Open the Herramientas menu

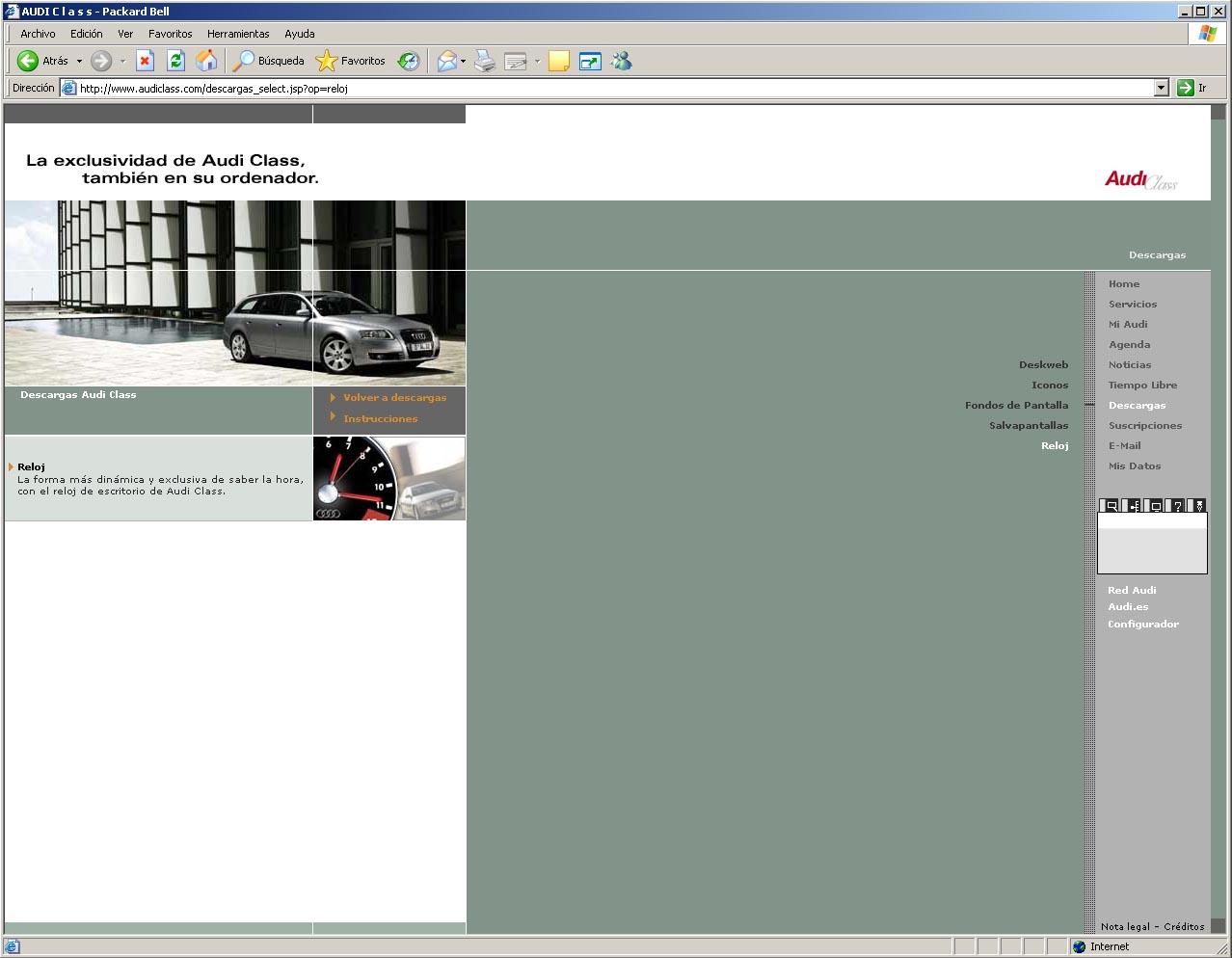[x=238, y=34]
